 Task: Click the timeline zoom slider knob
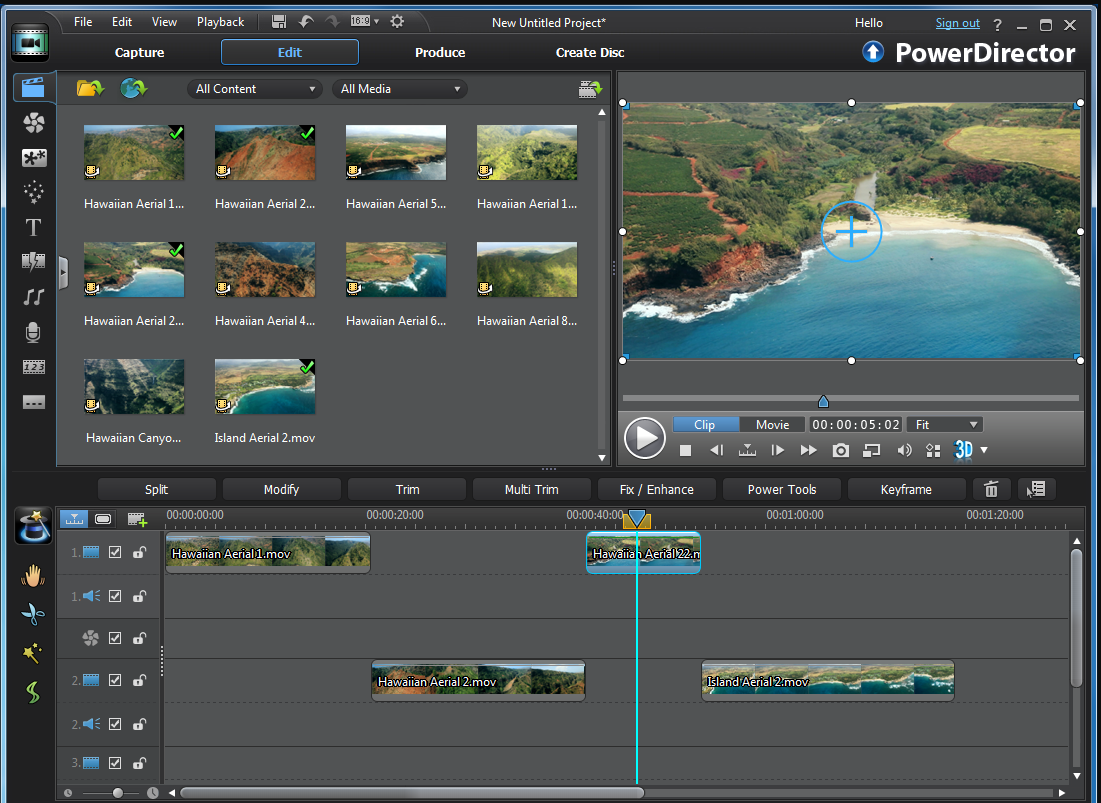[117, 793]
